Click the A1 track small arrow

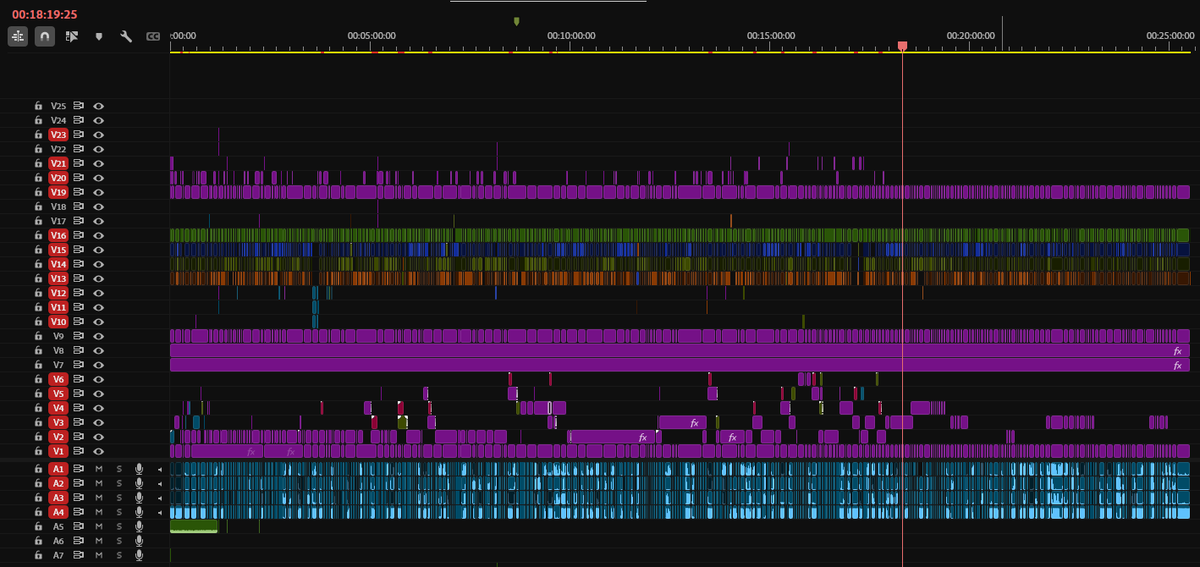(160, 469)
